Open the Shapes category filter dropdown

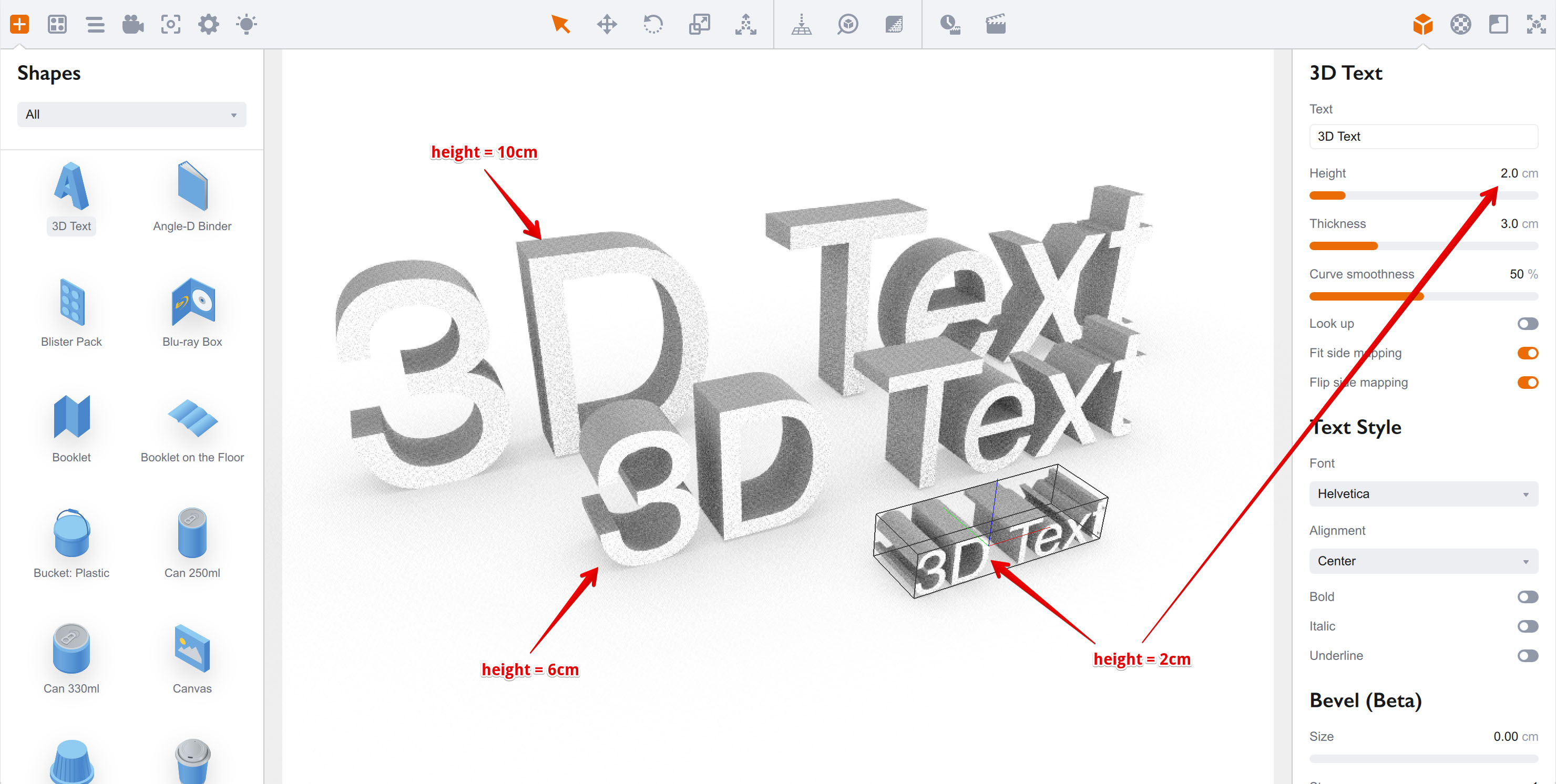coord(131,114)
